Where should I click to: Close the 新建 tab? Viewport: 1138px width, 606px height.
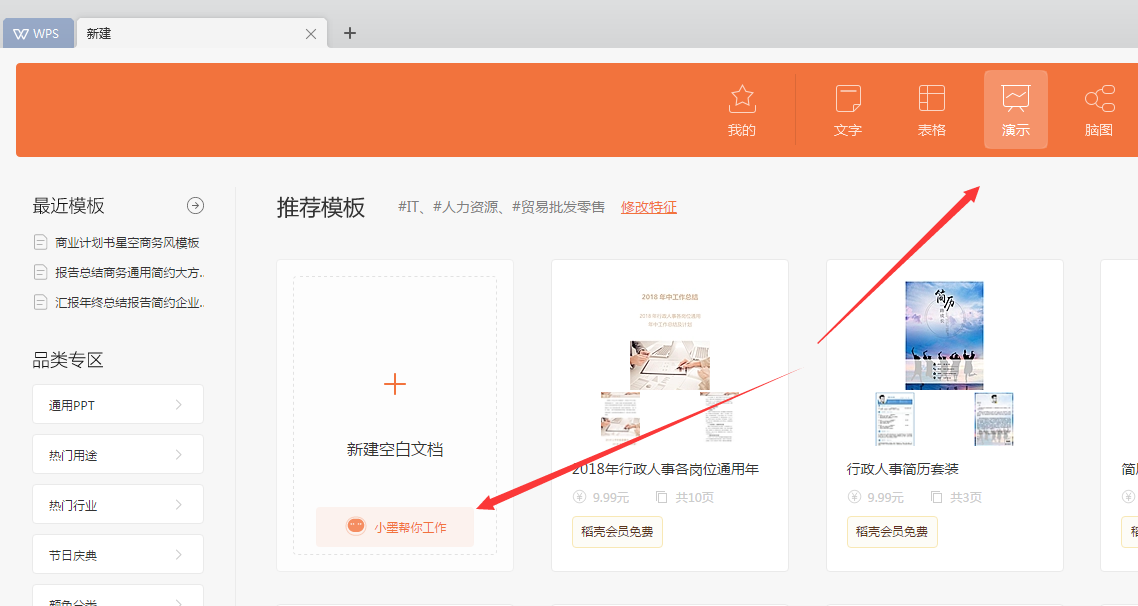pyautogui.click(x=311, y=34)
